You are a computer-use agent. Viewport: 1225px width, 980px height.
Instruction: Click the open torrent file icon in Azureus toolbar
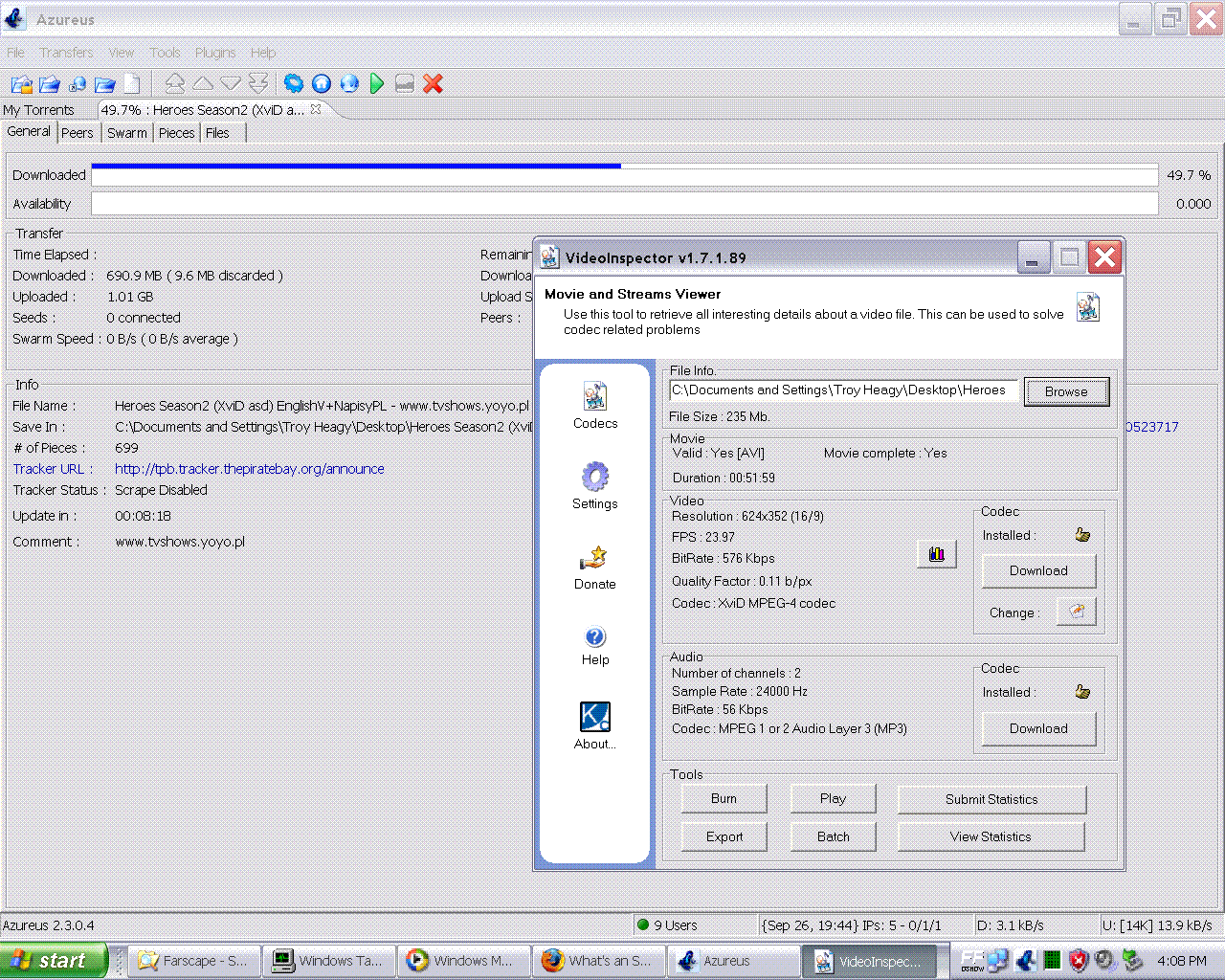pyautogui.click(x=21, y=84)
